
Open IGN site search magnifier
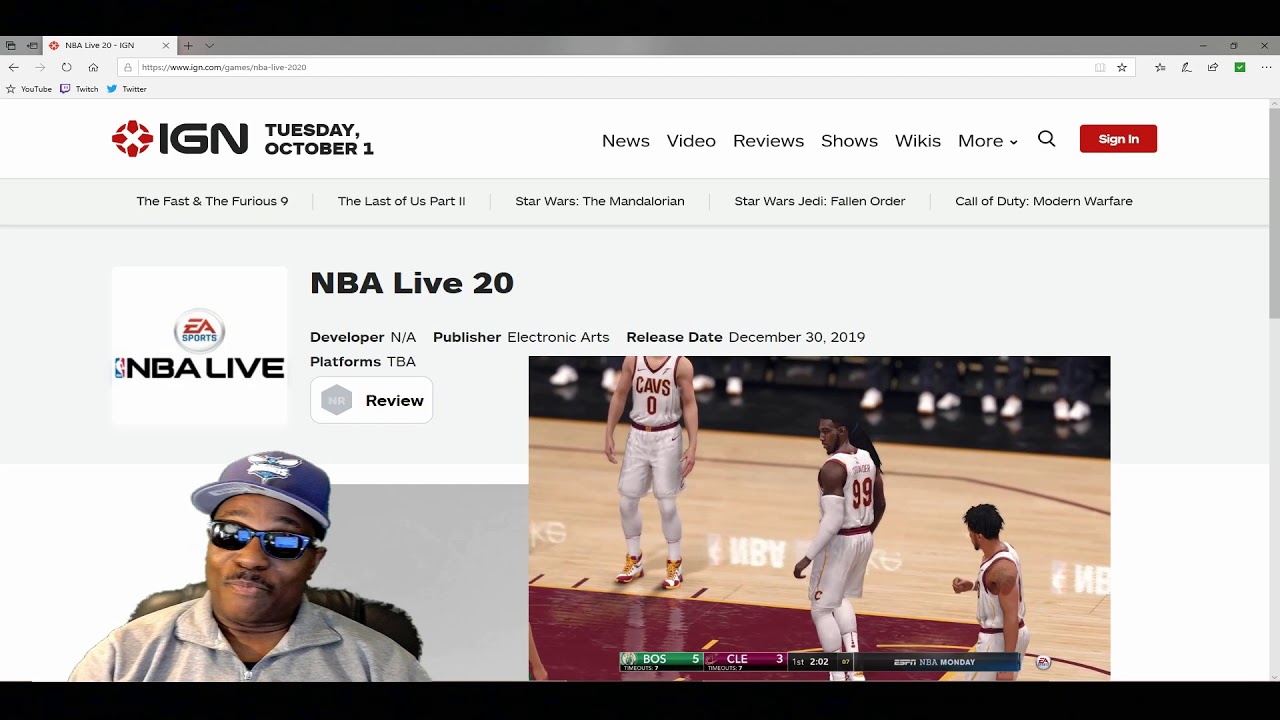click(1046, 139)
